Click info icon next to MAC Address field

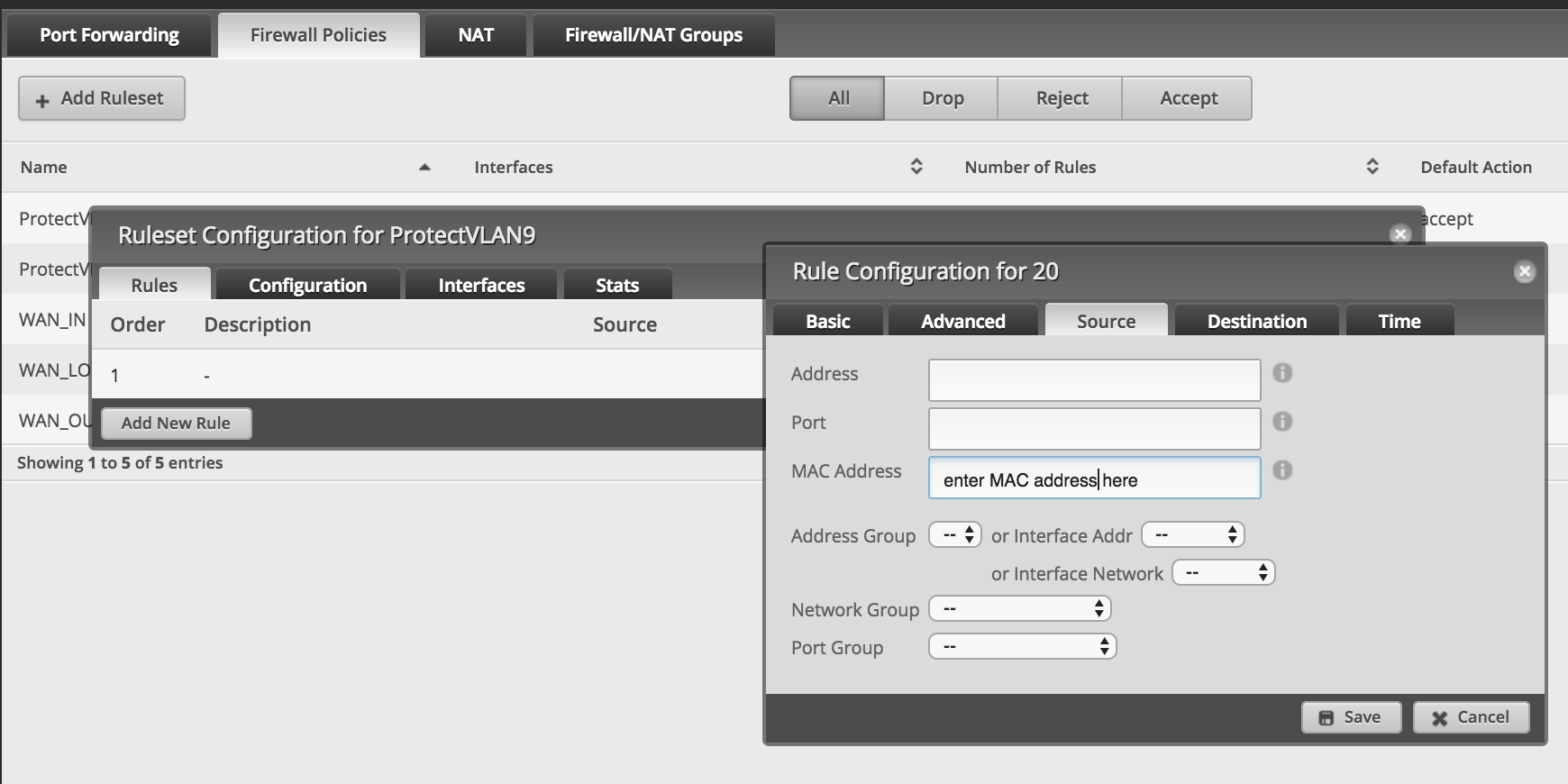[x=1282, y=470]
